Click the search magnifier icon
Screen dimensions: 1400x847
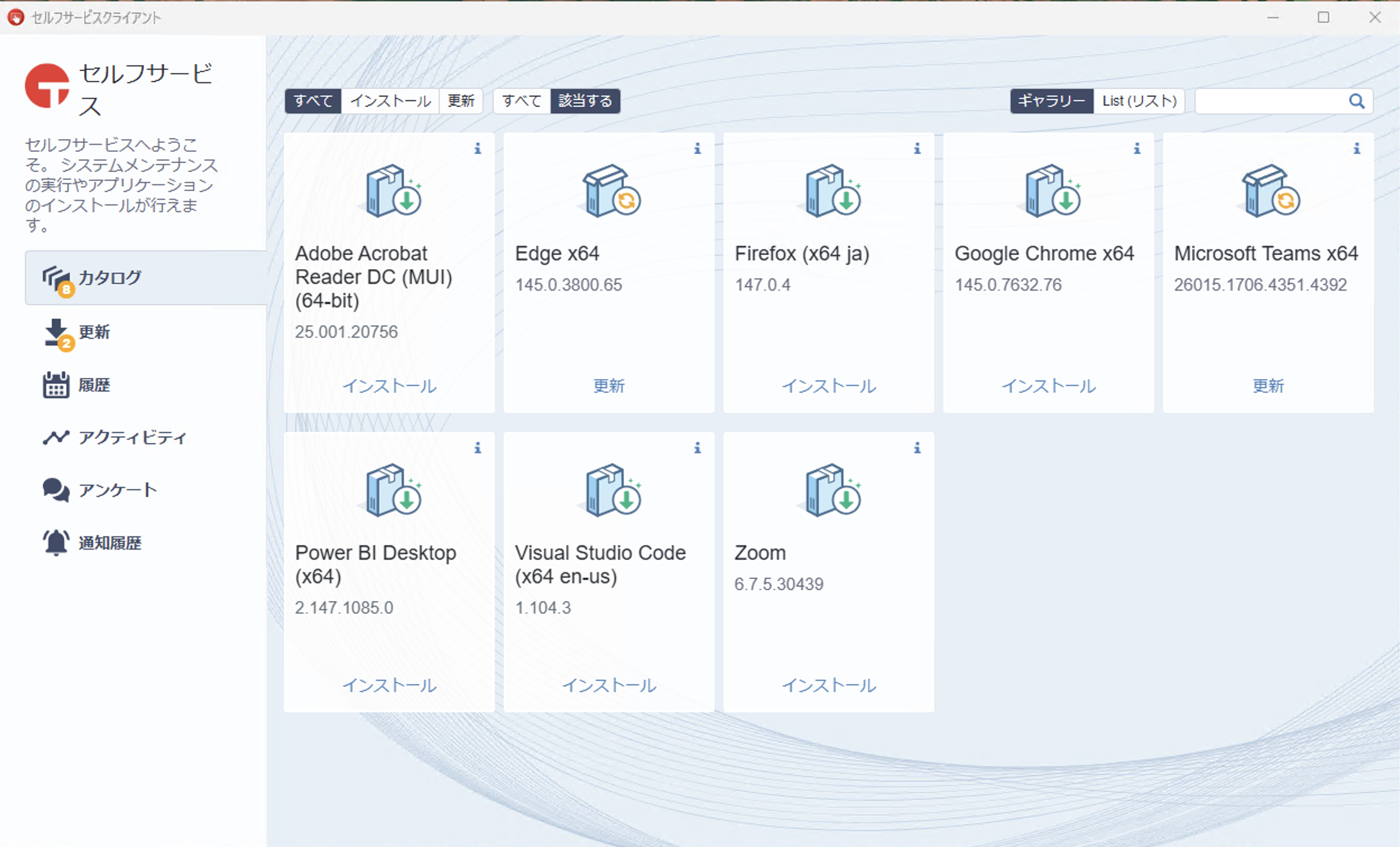point(1356,101)
